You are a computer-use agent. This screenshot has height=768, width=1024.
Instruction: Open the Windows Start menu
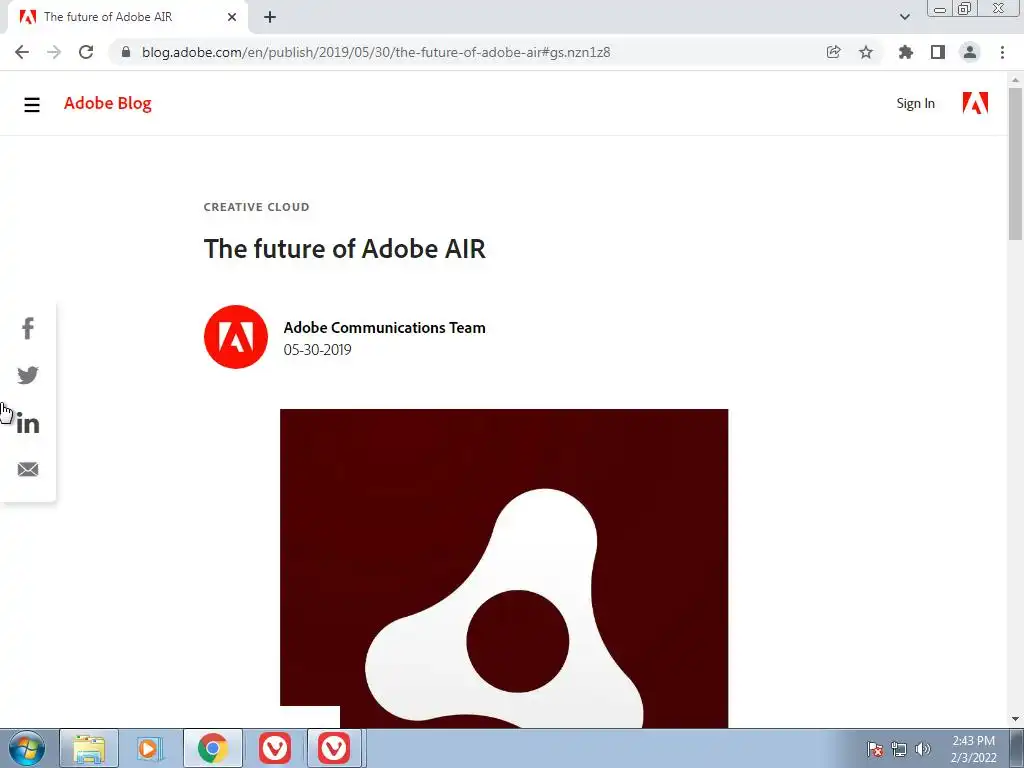(x=27, y=748)
